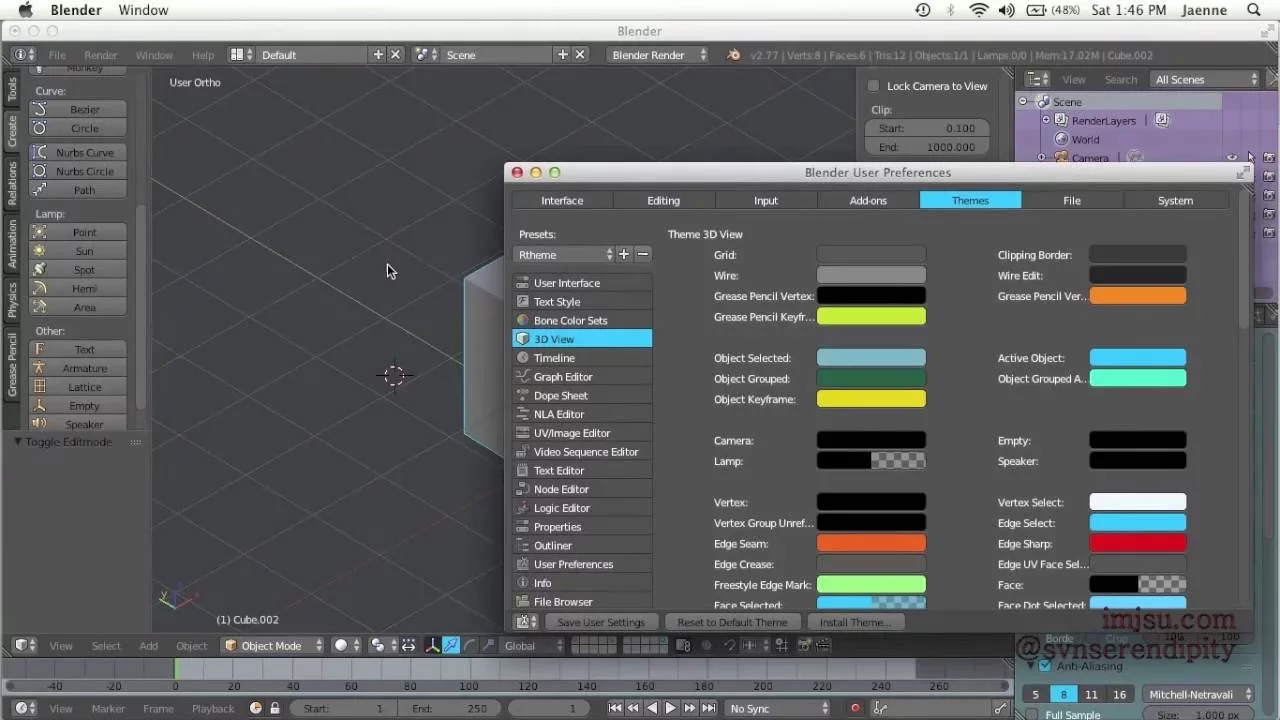Select Bone Color Sets theme entry
Image resolution: width=1280 pixels, height=720 pixels.
582,320
